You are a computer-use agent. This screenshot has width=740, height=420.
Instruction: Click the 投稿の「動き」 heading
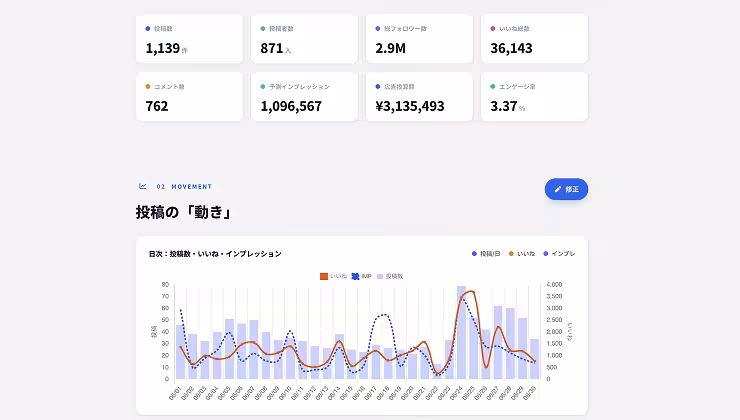(183, 212)
